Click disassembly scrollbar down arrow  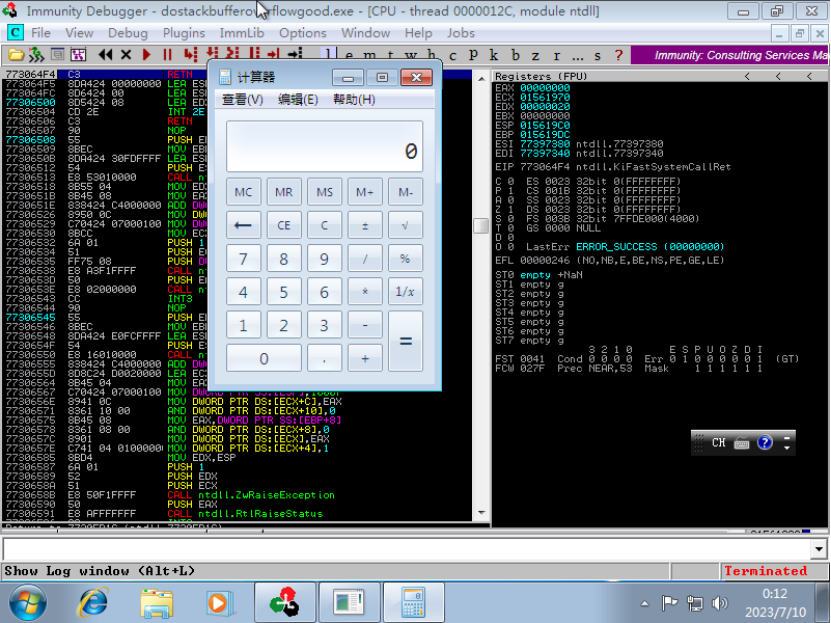pos(481,512)
